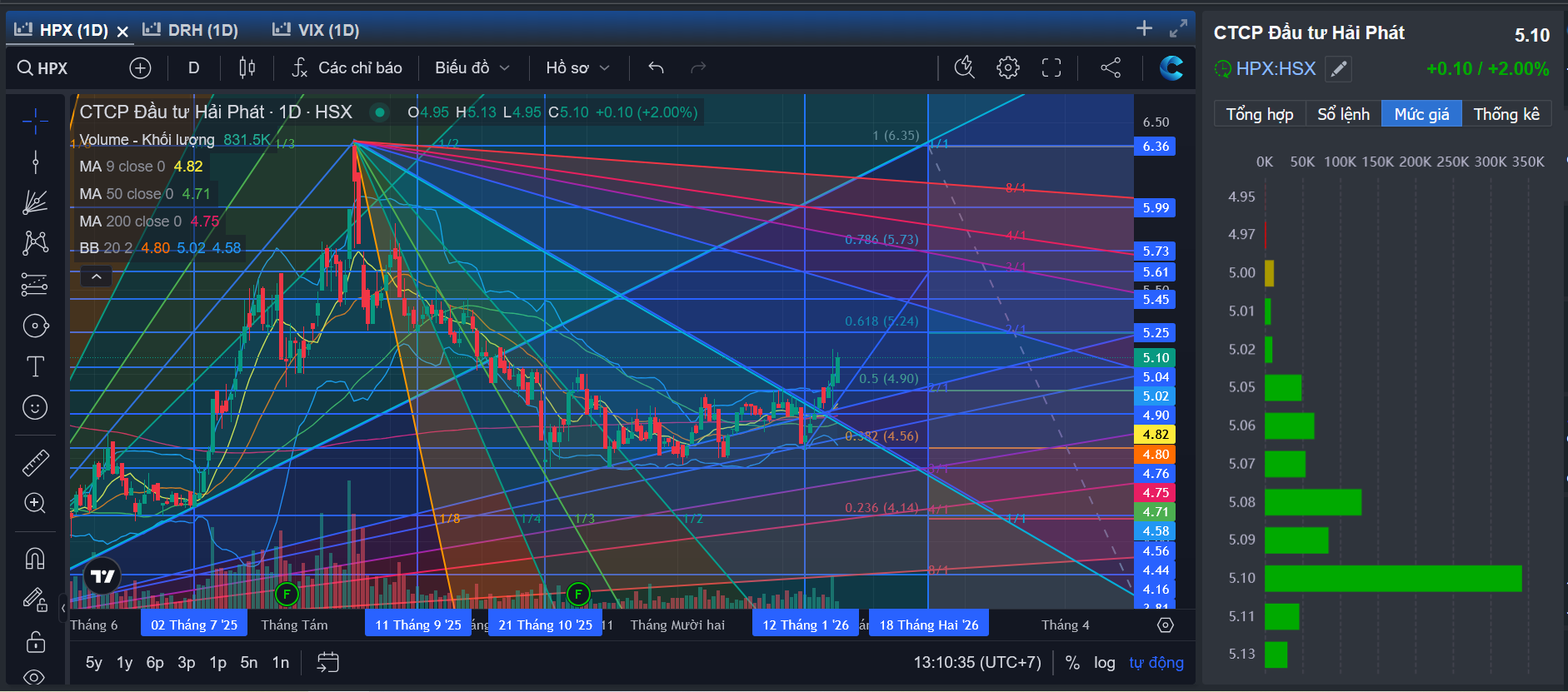The height and width of the screenshot is (692, 1568).
Task: Hide all drawings with the eye icon
Action: coord(35,676)
